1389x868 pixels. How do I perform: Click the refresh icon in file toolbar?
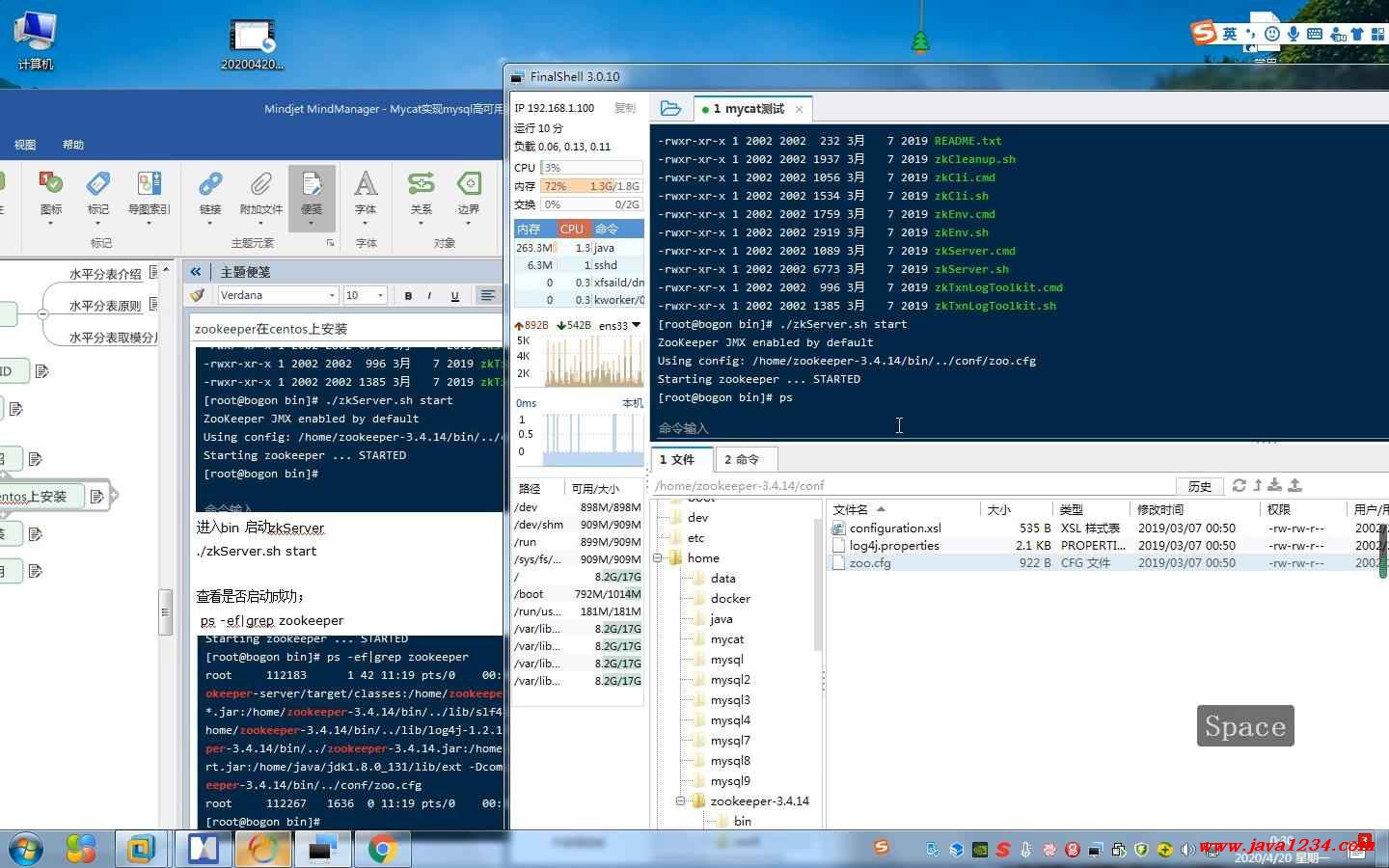point(1239,485)
